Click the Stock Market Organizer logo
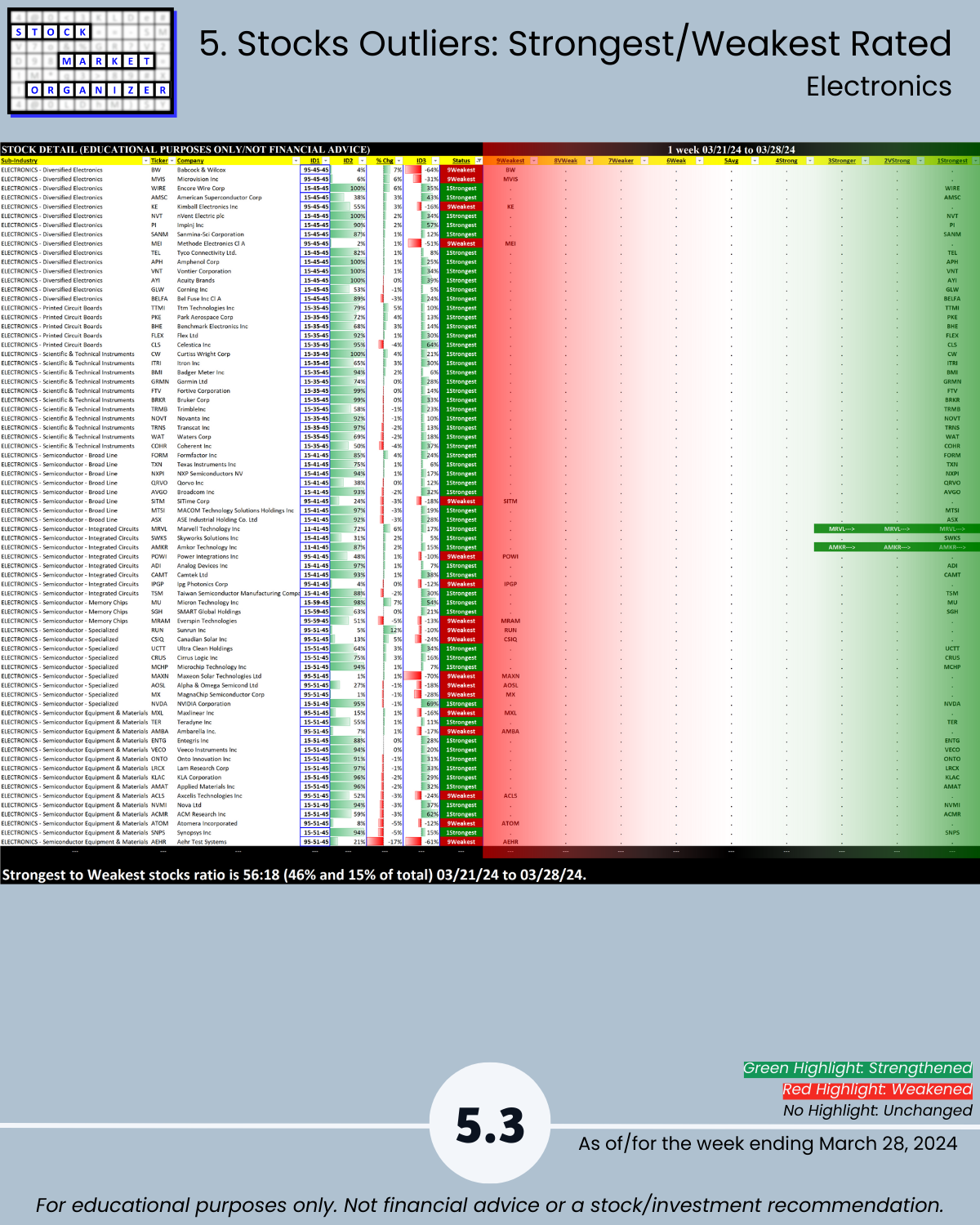980x1225 pixels. [x=91, y=62]
